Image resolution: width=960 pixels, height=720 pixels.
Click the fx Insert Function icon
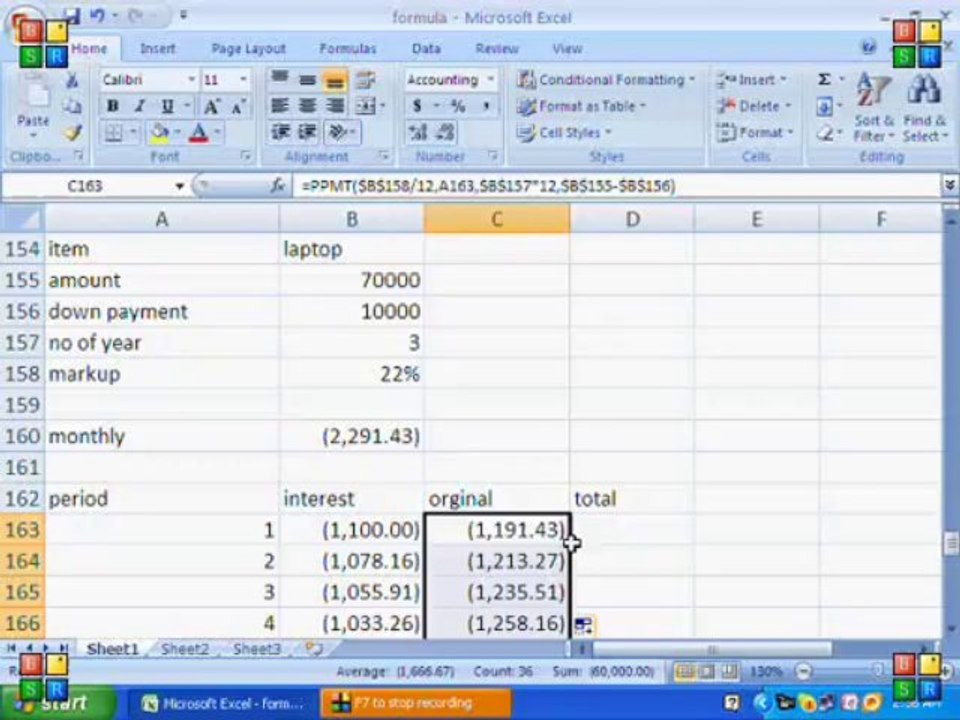[x=278, y=186]
